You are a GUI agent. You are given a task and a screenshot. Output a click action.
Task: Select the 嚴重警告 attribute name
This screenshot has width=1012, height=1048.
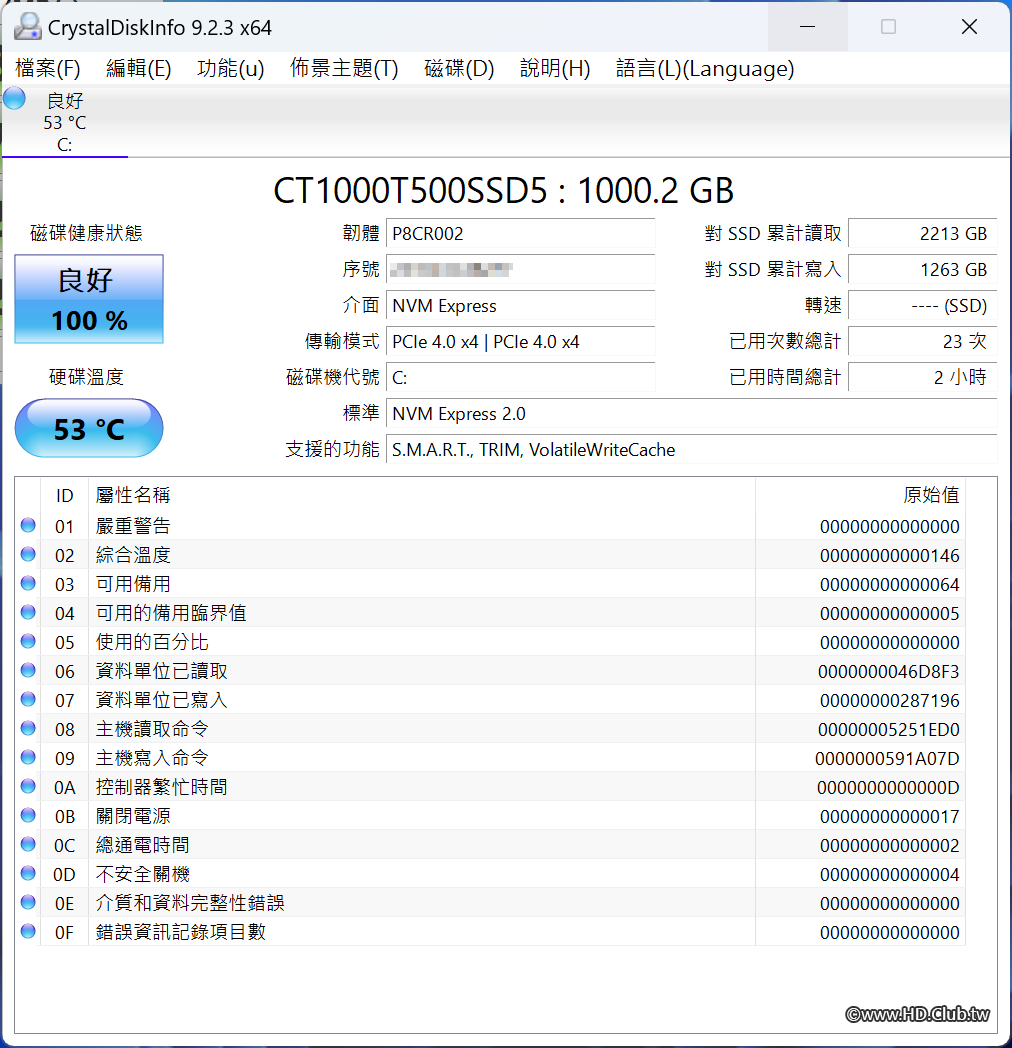133,526
